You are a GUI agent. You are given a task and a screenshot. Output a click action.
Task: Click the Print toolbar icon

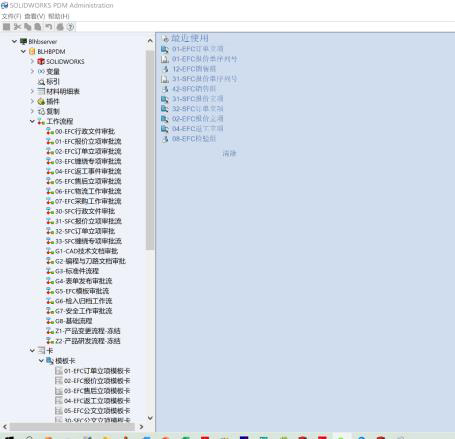tap(60, 27)
